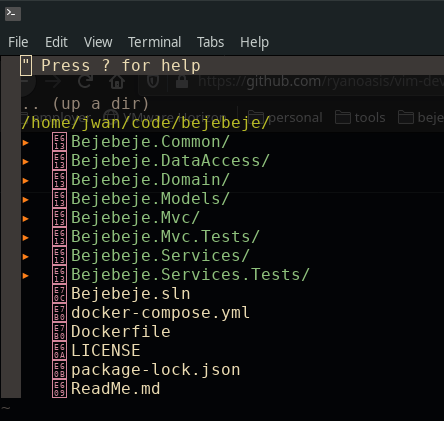Click the glyph icon beside docker-compose.yml
The width and height of the screenshot is (444, 421).
[59, 313]
